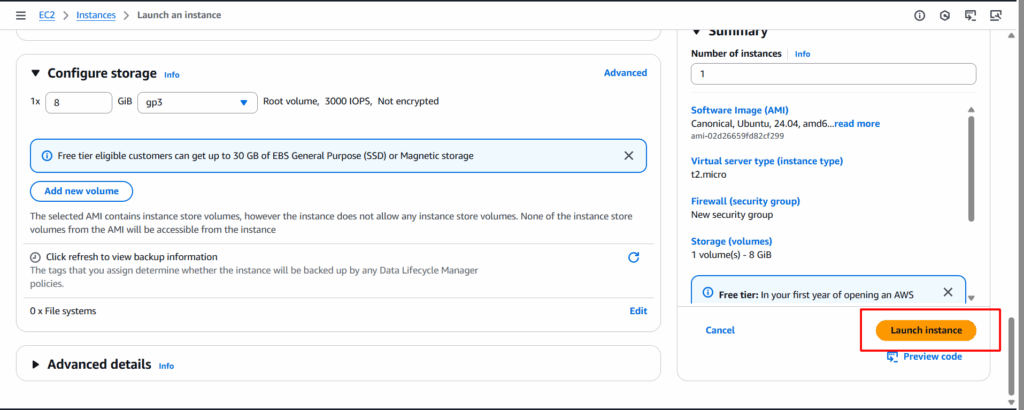Open the gp3 volume type dropdown
Viewport: 1024px width, 410px height.
pos(198,102)
